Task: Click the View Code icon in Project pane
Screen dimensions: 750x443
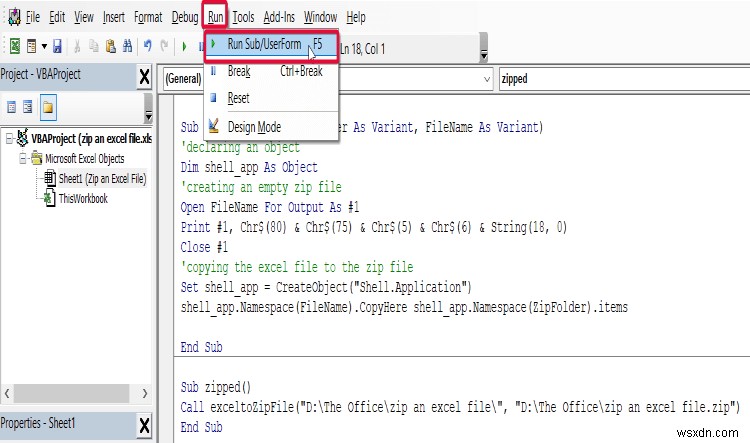Action: pyautogui.click(x=11, y=107)
